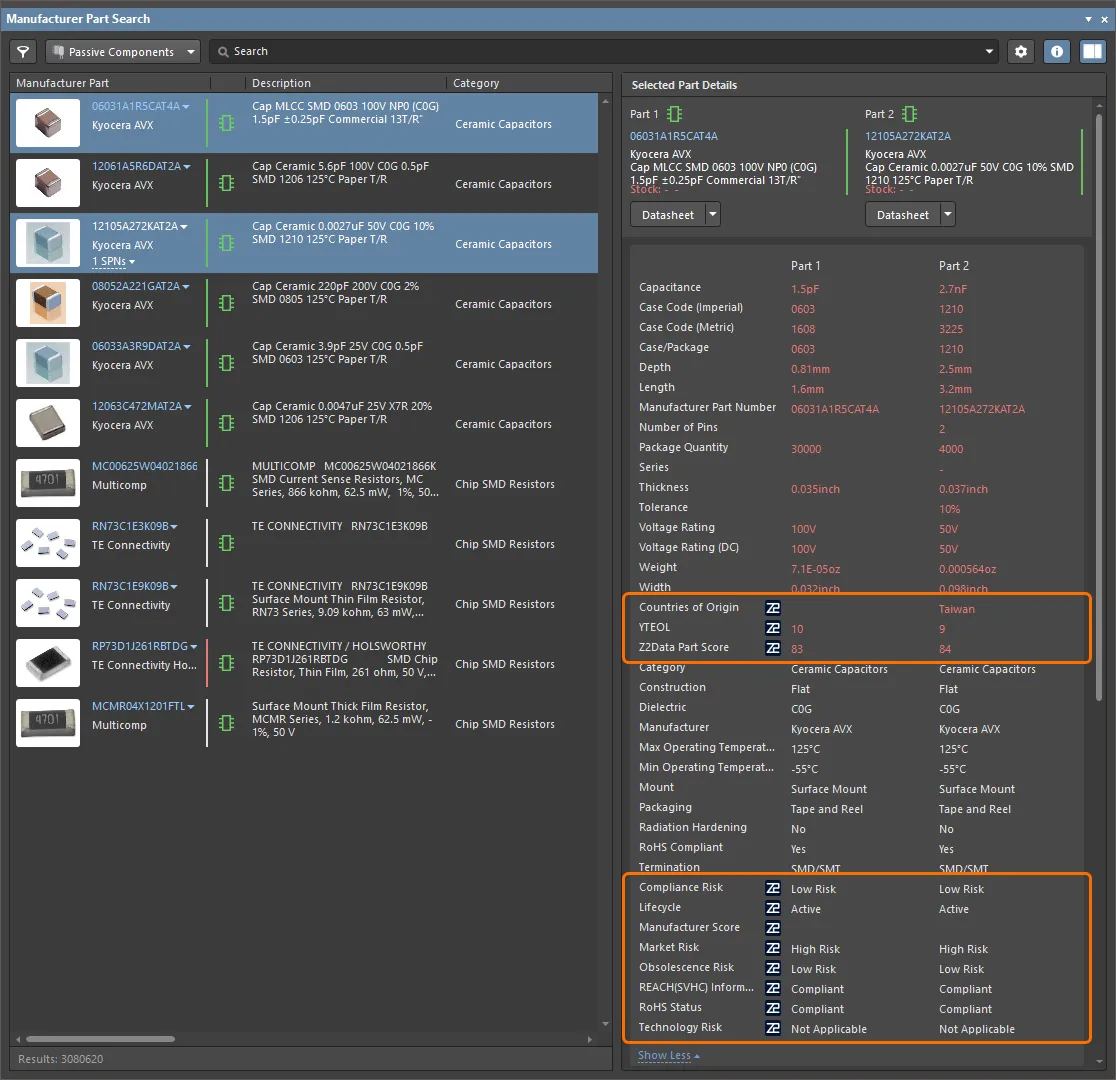
Task: Expand the search history dropdown arrow
Action: click(990, 52)
